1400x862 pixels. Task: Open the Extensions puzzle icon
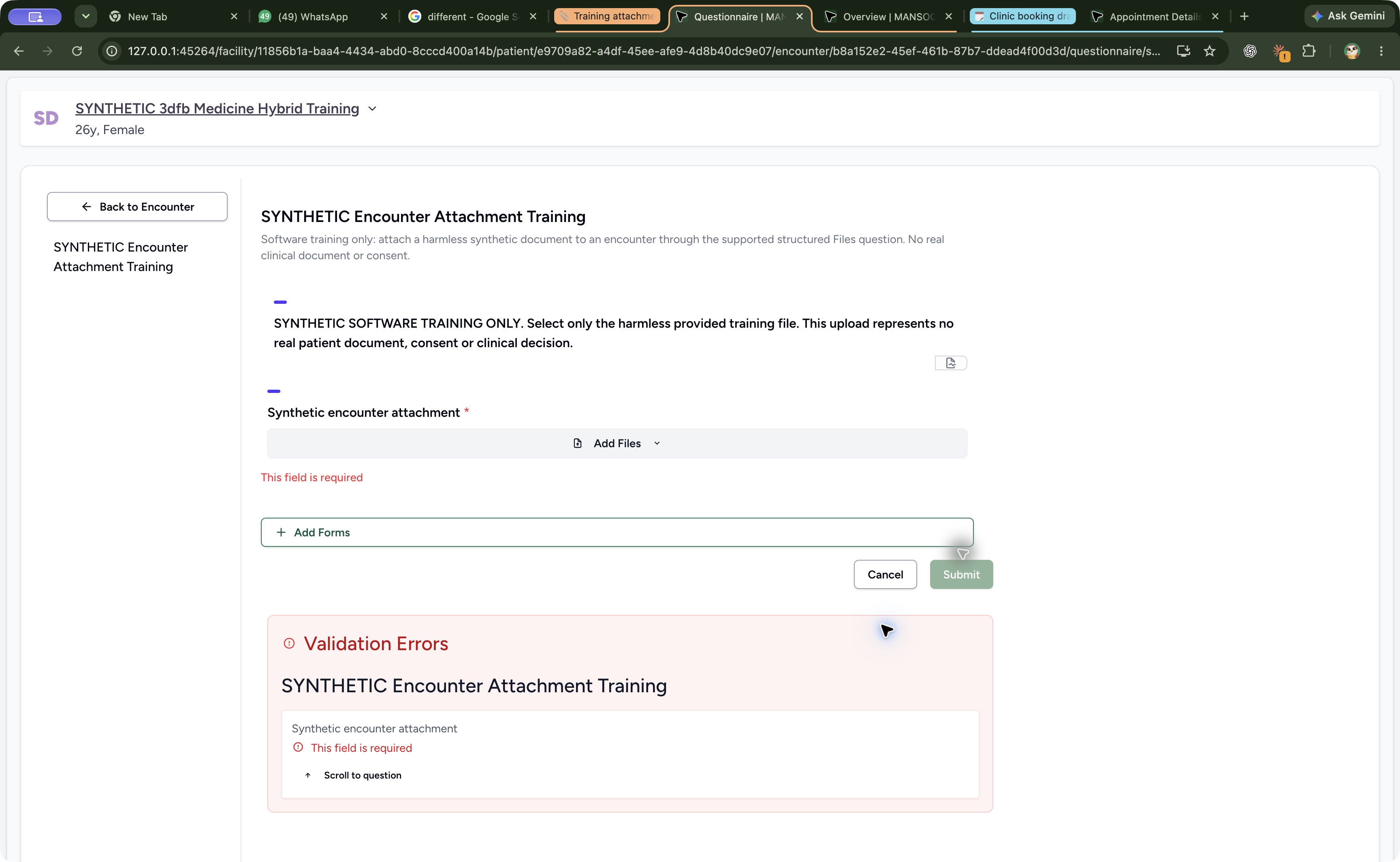(x=1309, y=51)
